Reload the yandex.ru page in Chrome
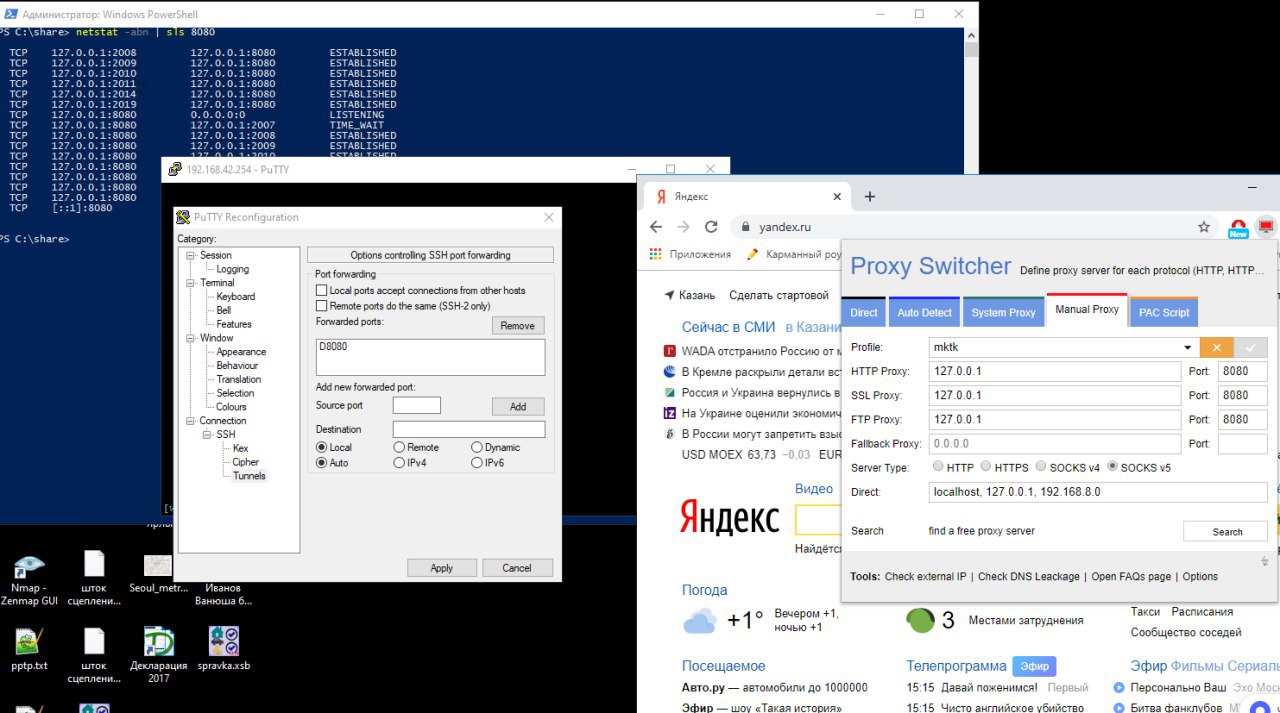 tap(711, 227)
